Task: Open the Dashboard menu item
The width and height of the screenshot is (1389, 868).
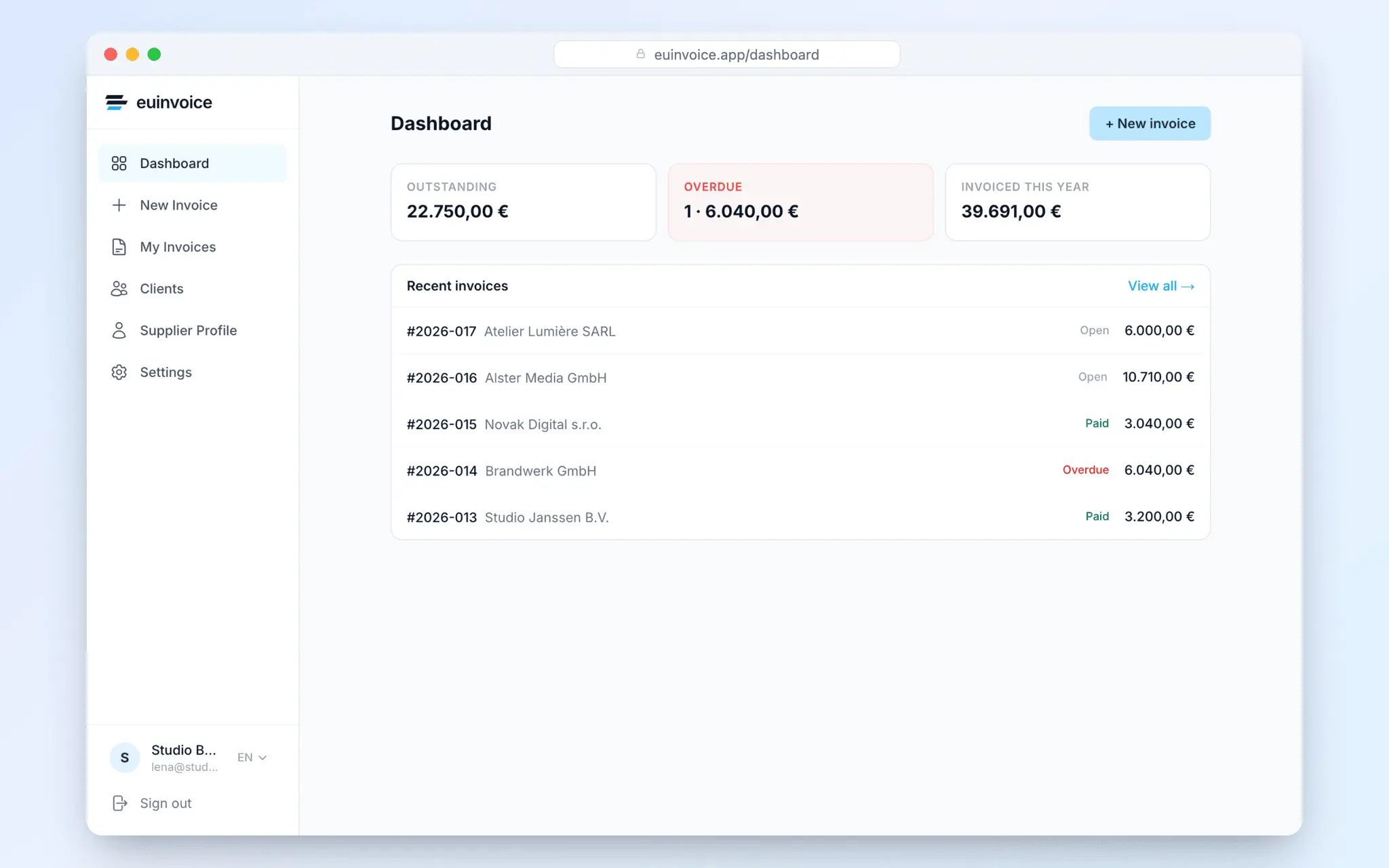Action: point(193,163)
